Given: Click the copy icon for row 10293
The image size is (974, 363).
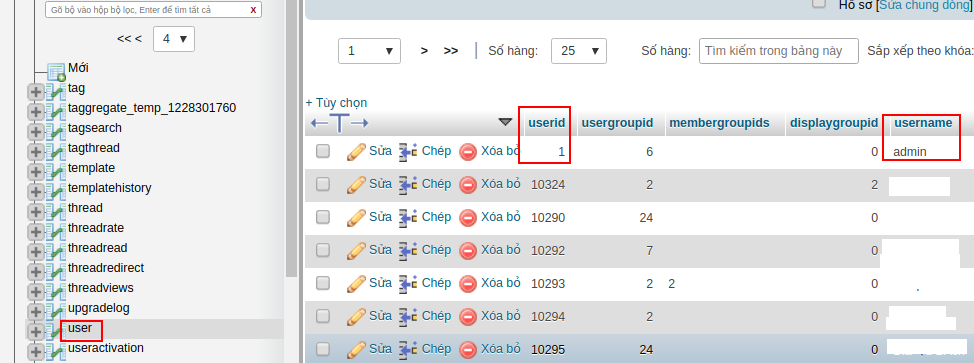Looking at the screenshot, I should 407,283.
